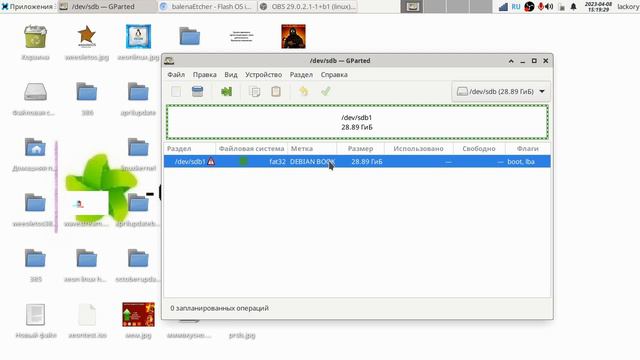
Task: Click the Использовано column header
Action: (x=418, y=149)
